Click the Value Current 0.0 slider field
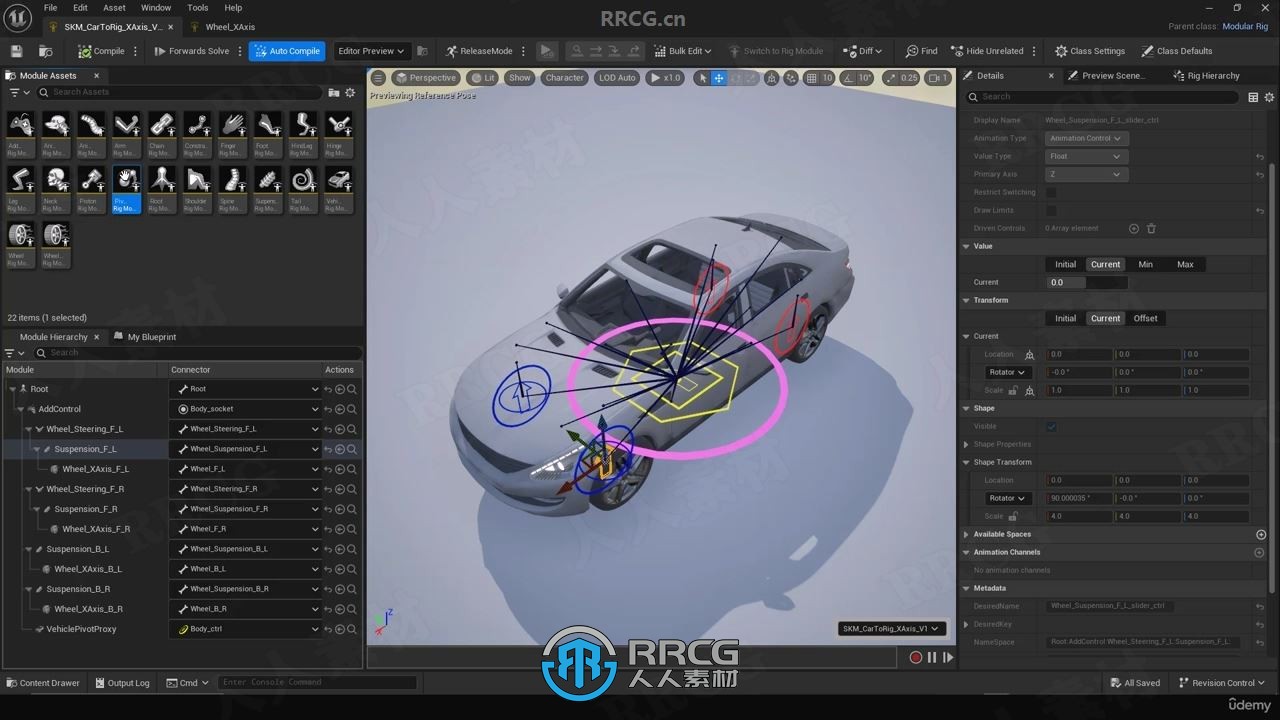The height and width of the screenshot is (720, 1280). (x=1087, y=282)
